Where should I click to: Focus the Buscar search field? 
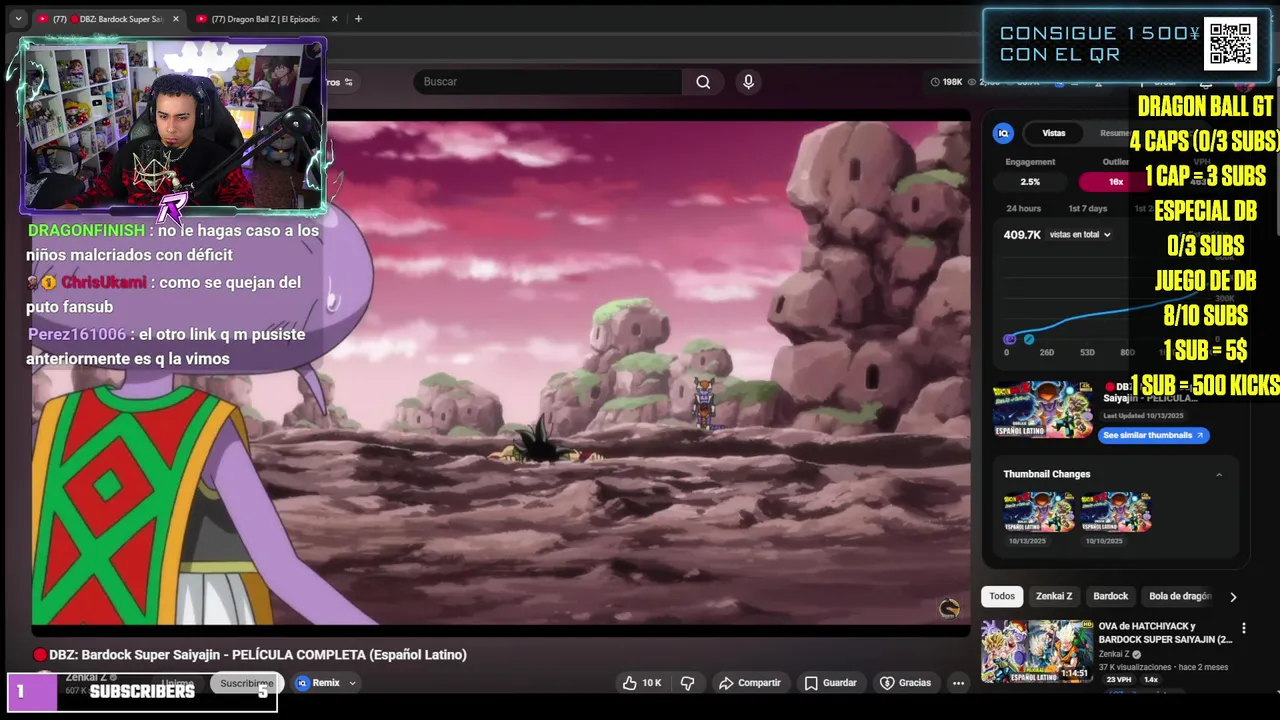(x=547, y=82)
